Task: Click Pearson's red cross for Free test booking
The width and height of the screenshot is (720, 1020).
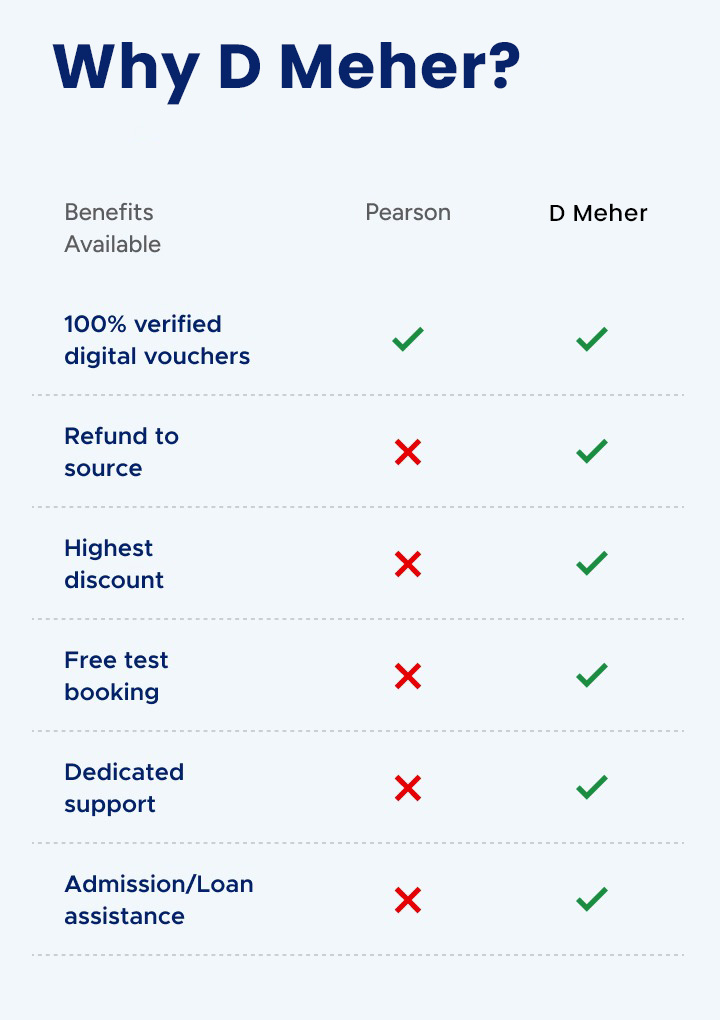Action: click(x=408, y=677)
